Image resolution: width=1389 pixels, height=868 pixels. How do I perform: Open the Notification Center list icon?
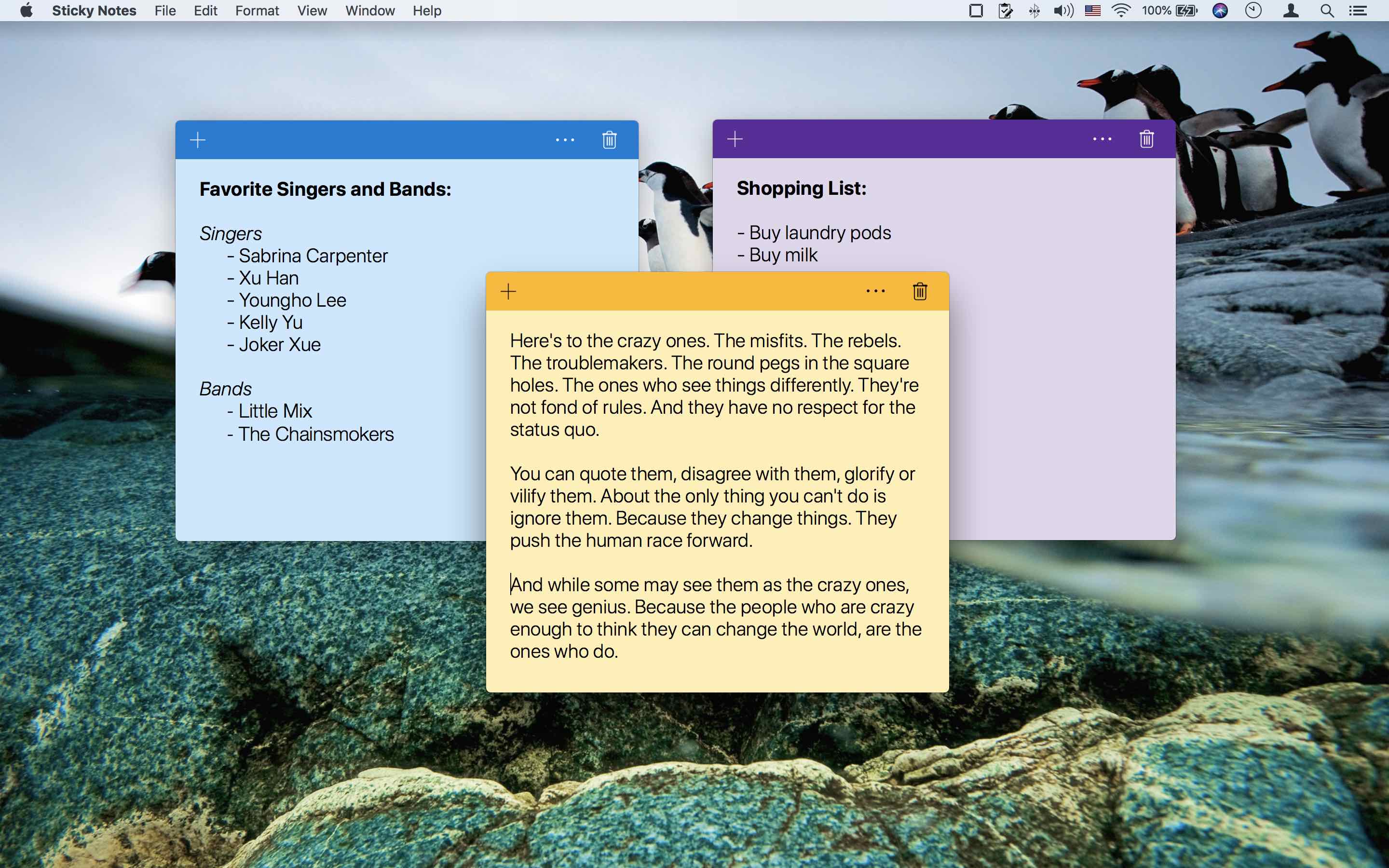click(x=1358, y=11)
